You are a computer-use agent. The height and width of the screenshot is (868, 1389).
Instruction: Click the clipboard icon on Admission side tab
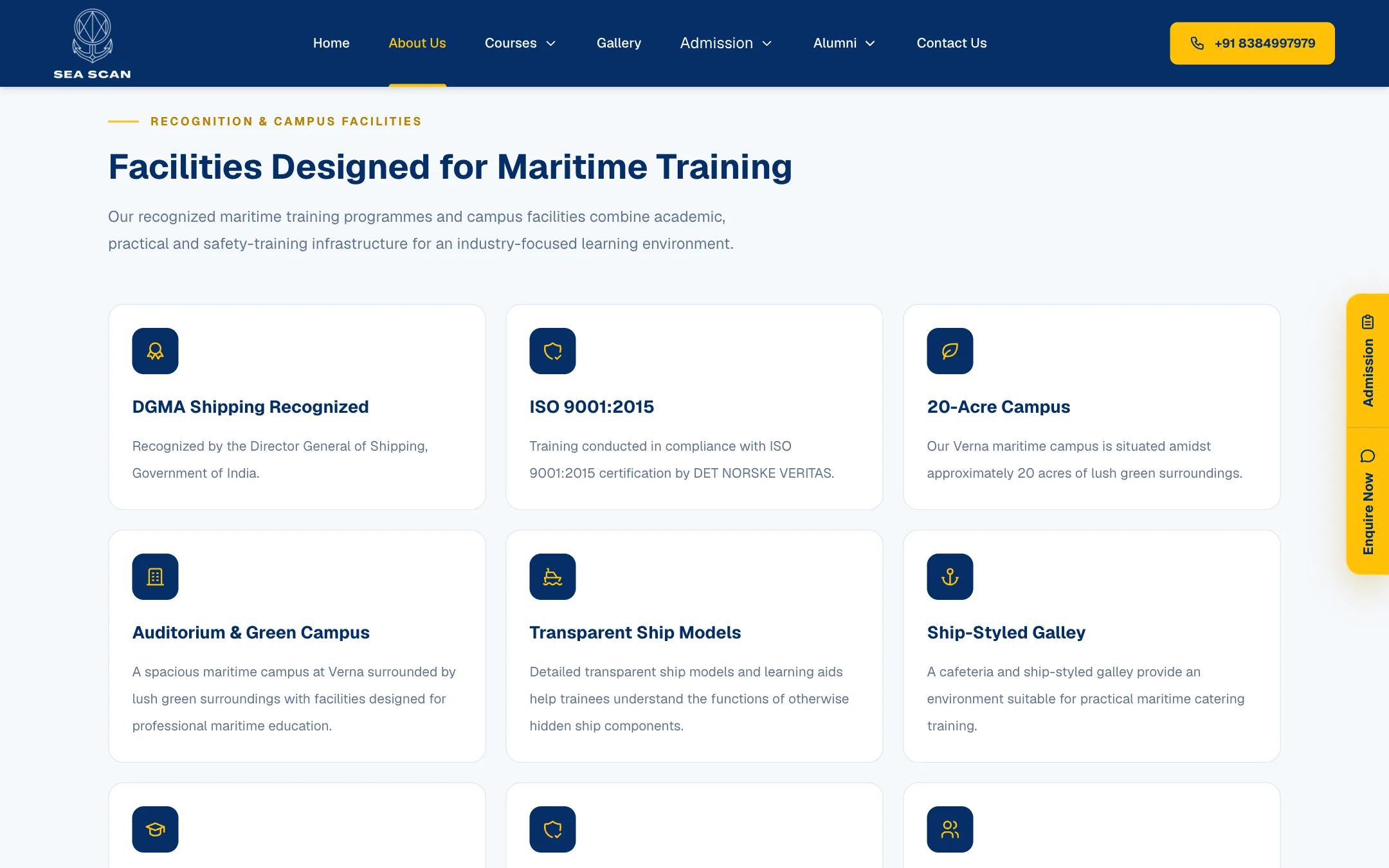(x=1368, y=321)
